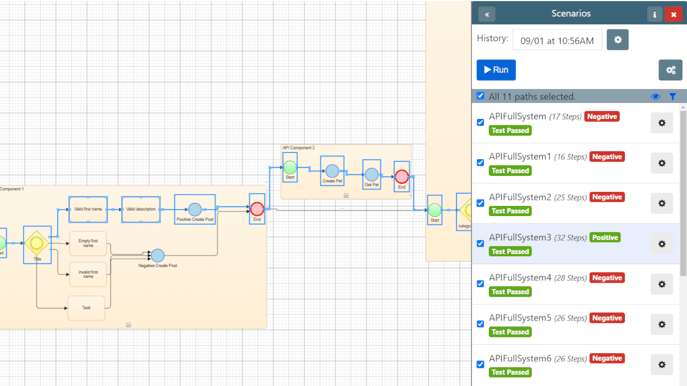Click the Negative tag on APIFullSystem1
This screenshot has width=687, height=386.
607,157
